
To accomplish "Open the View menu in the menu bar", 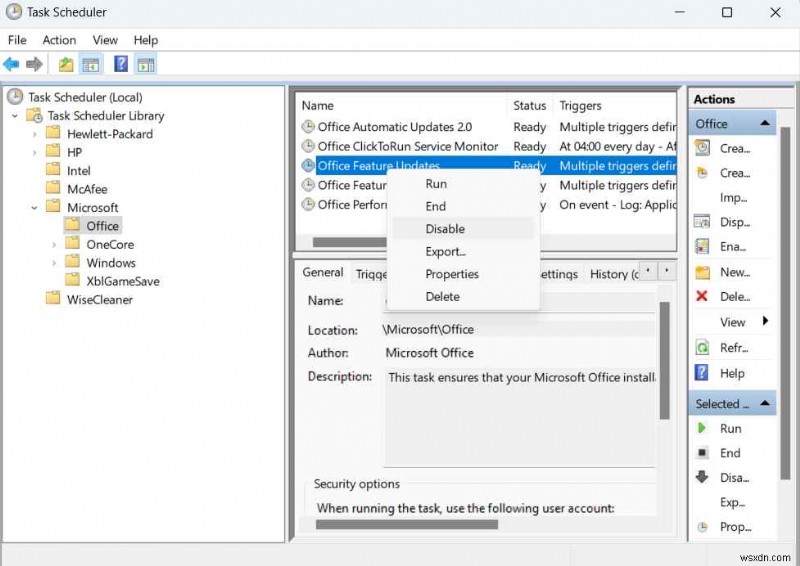I will 105,40.
